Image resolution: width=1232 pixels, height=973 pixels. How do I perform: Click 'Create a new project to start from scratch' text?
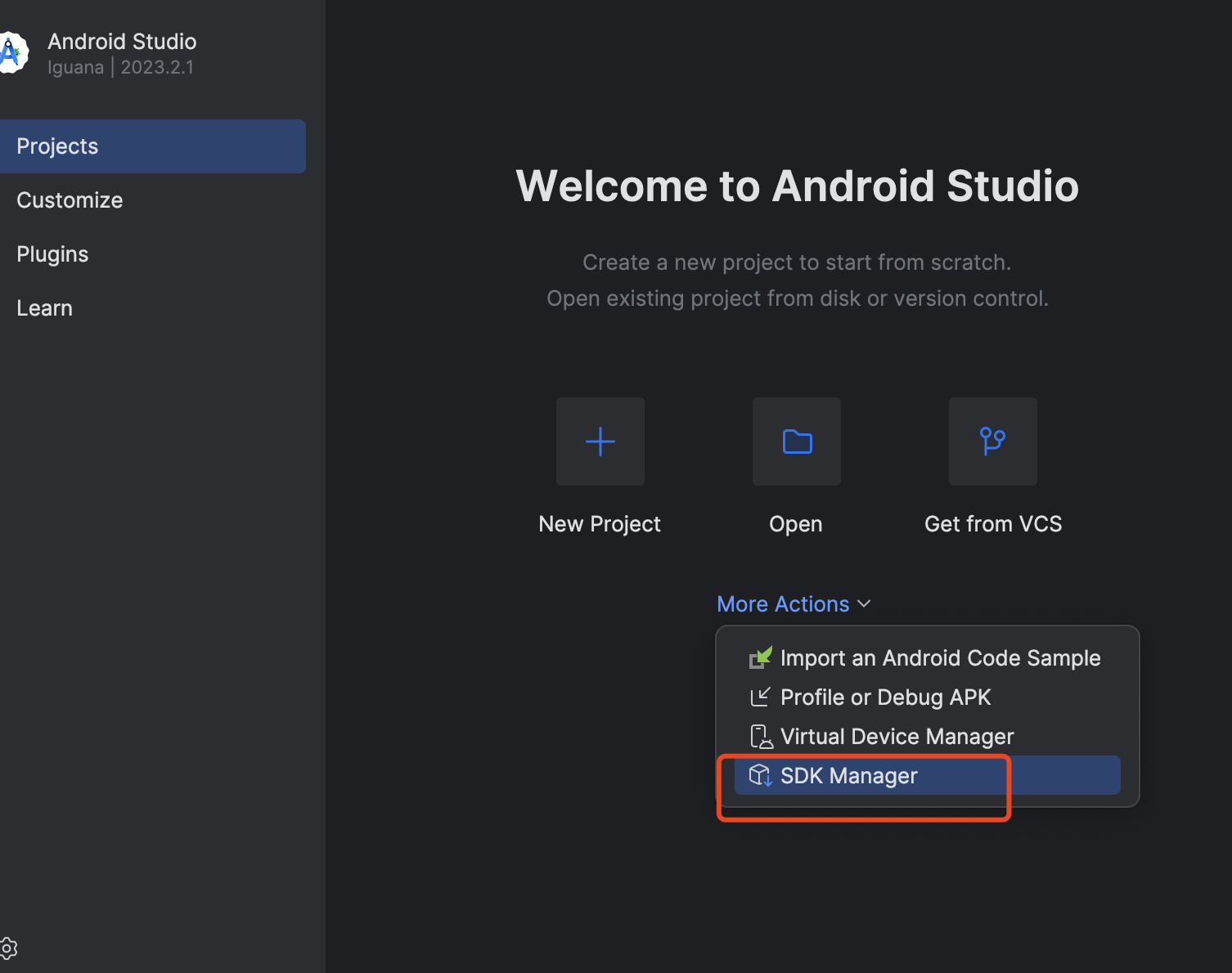[797, 262]
